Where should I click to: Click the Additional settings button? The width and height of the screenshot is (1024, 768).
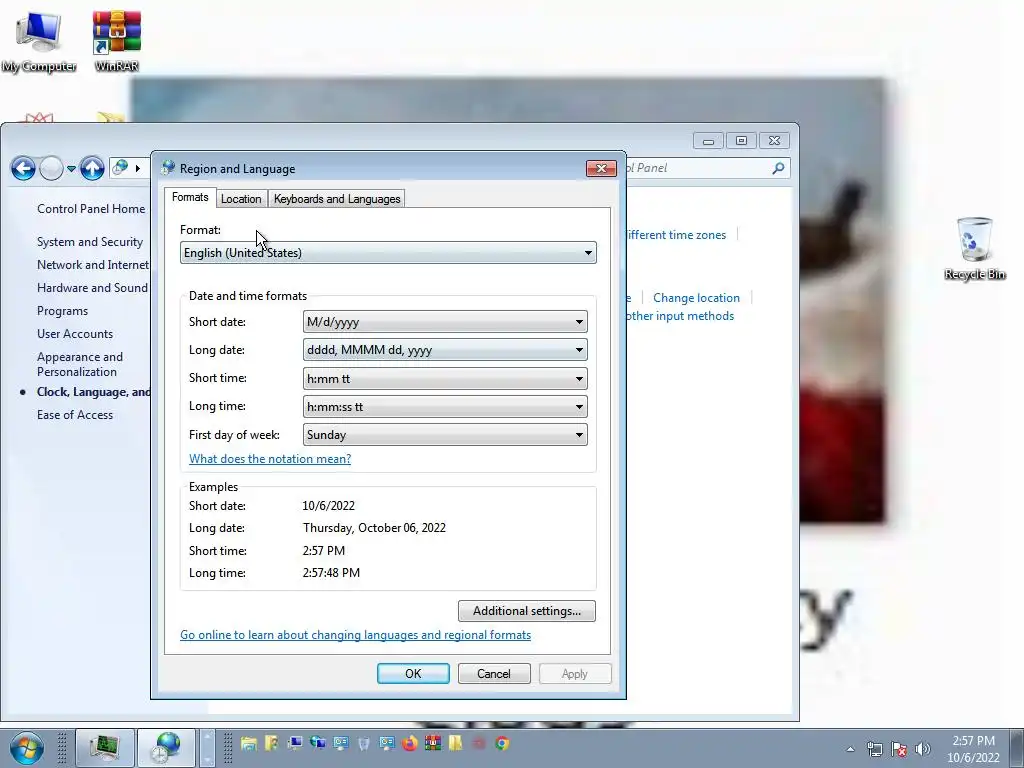click(x=526, y=611)
